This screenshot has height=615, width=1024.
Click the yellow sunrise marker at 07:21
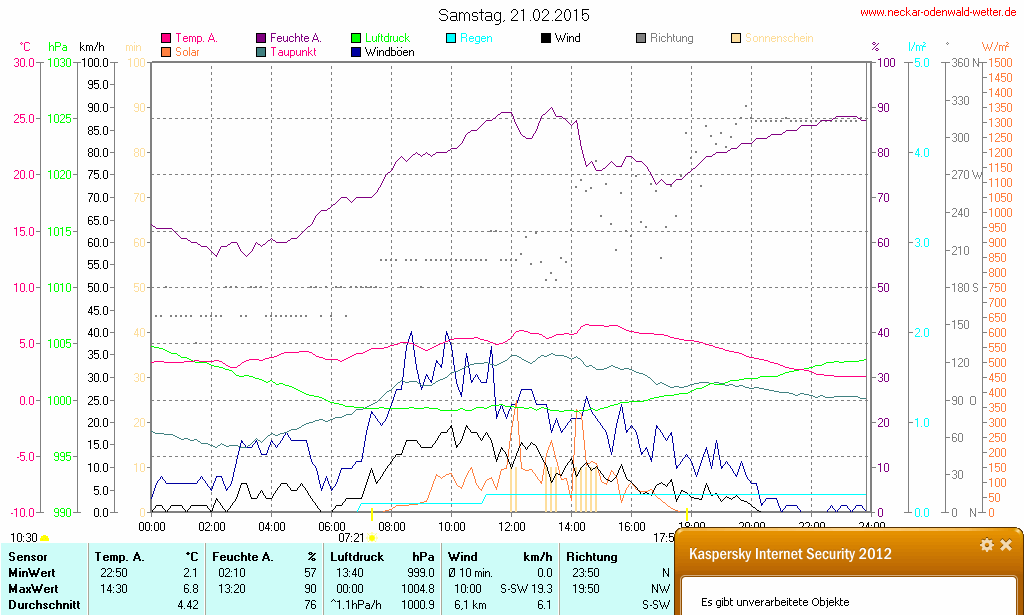372,538
